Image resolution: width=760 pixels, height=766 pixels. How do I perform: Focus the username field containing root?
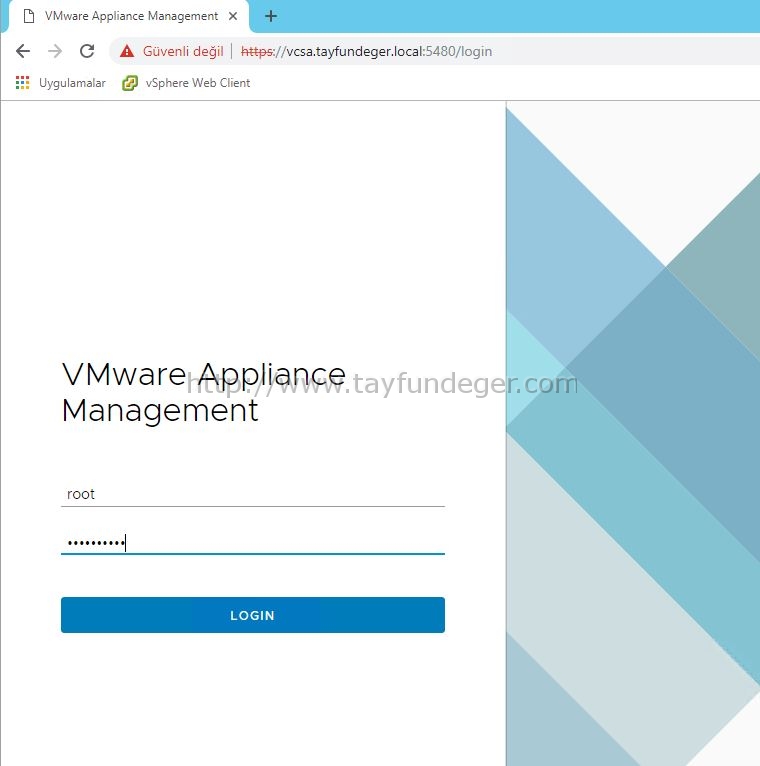point(253,494)
